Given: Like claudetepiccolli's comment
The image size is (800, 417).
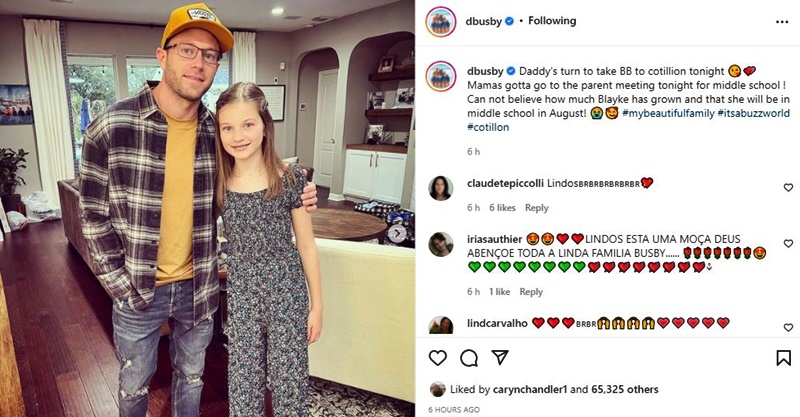Looking at the screenshot, I should [788, 187].
